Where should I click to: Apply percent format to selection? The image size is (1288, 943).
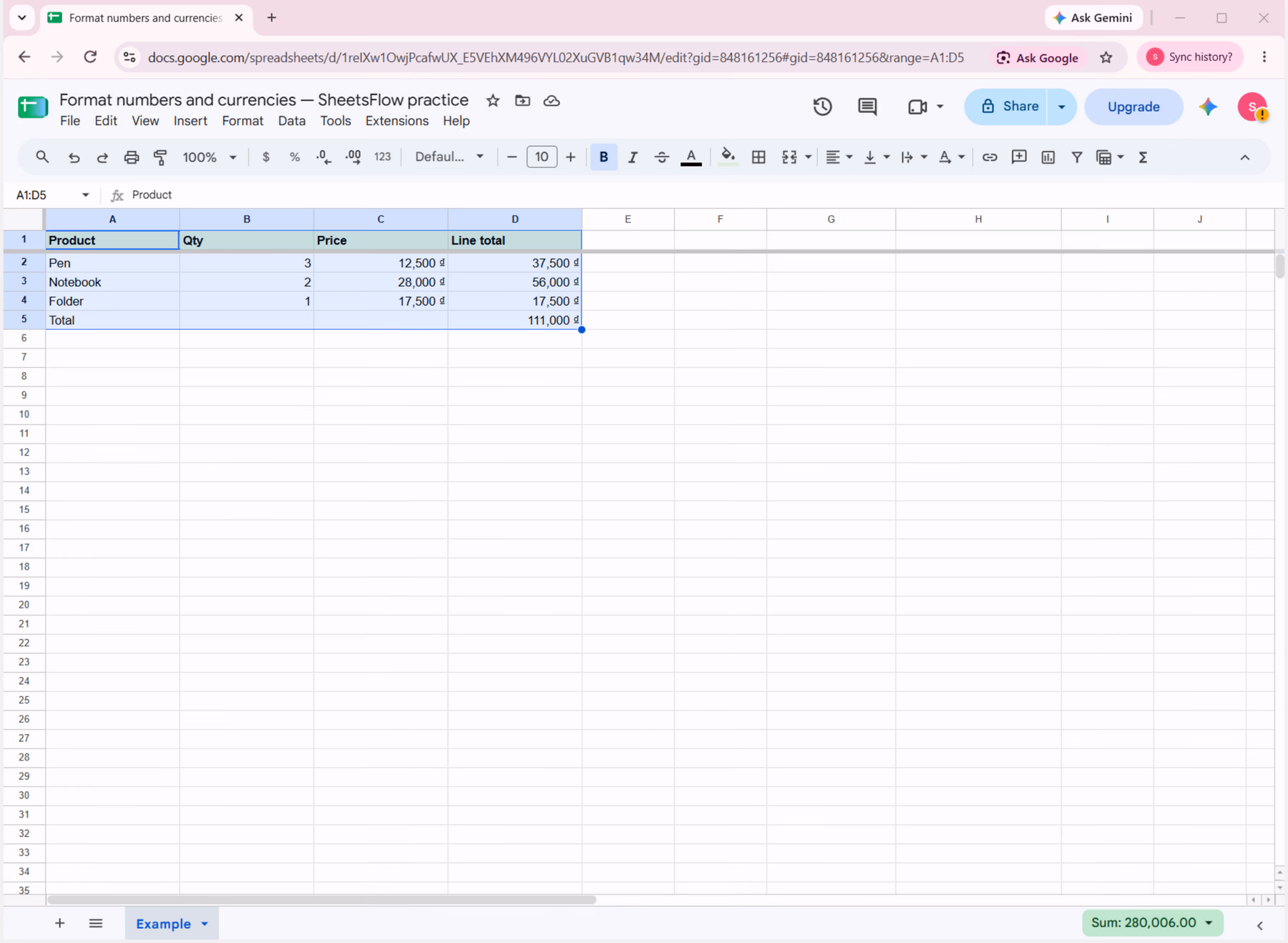point(295,157)
